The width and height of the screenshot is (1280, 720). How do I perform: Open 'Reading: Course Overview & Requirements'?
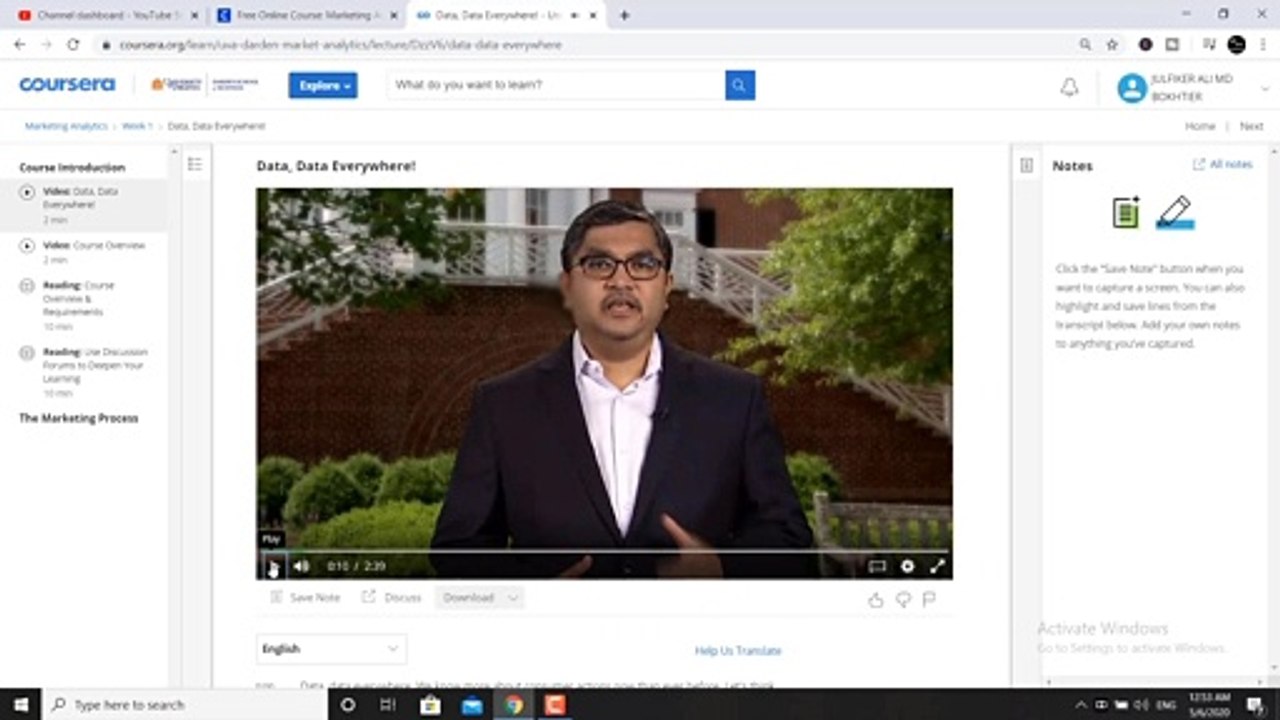coord(84,304)
